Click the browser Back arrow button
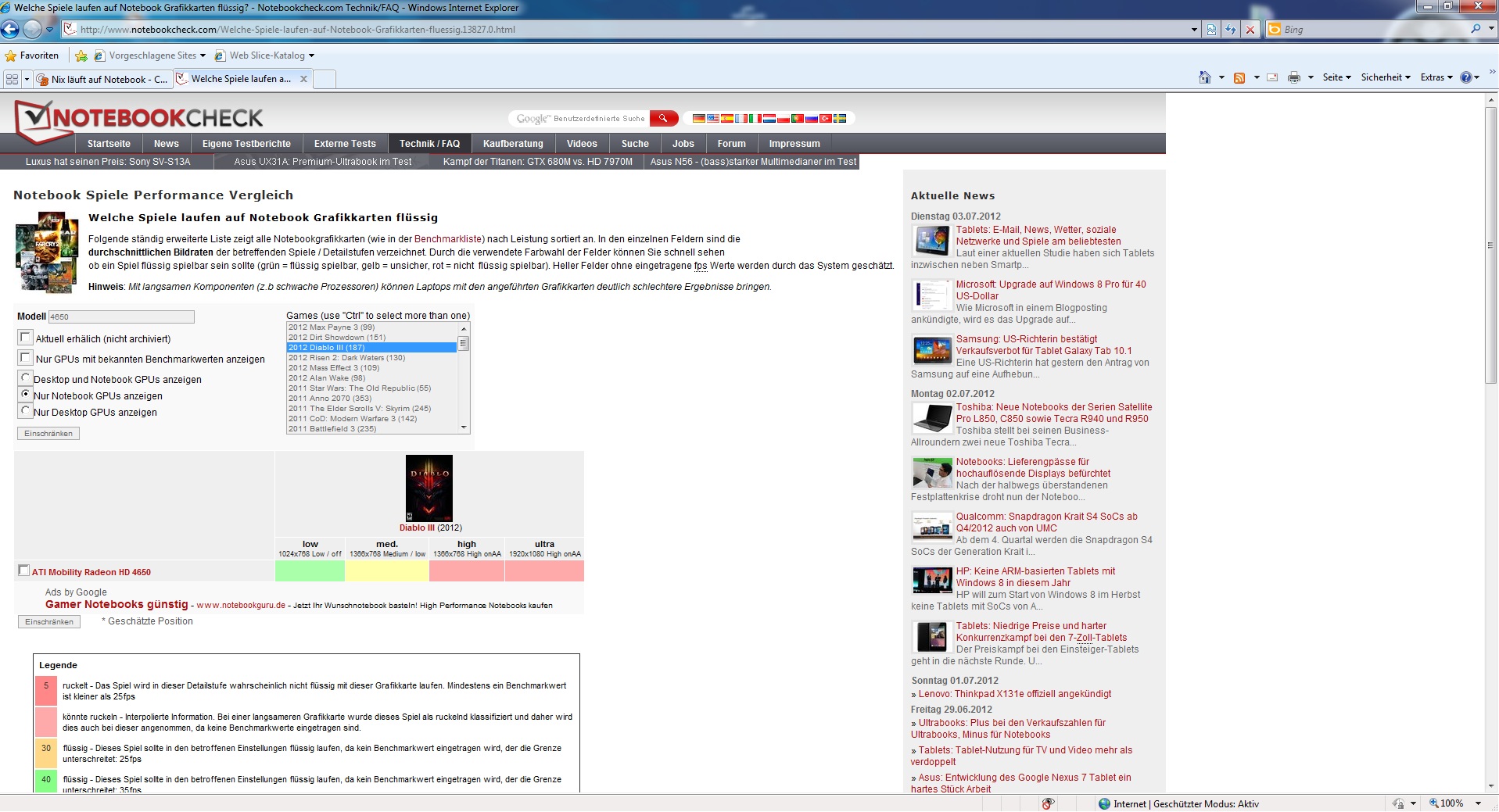1499x812 pixels. (x=10, y=30)
